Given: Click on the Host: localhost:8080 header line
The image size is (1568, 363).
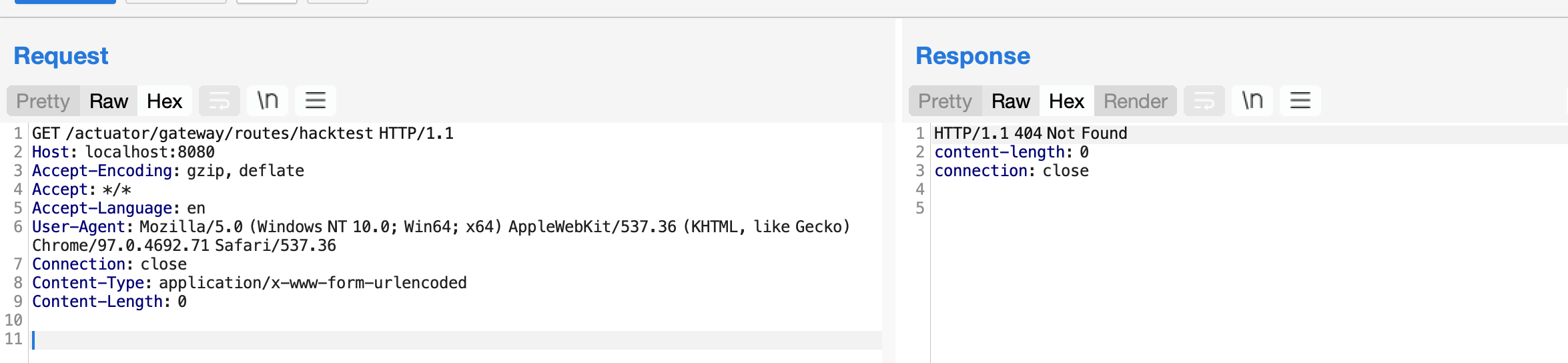Looking at the screenshot, I should 123,152.
